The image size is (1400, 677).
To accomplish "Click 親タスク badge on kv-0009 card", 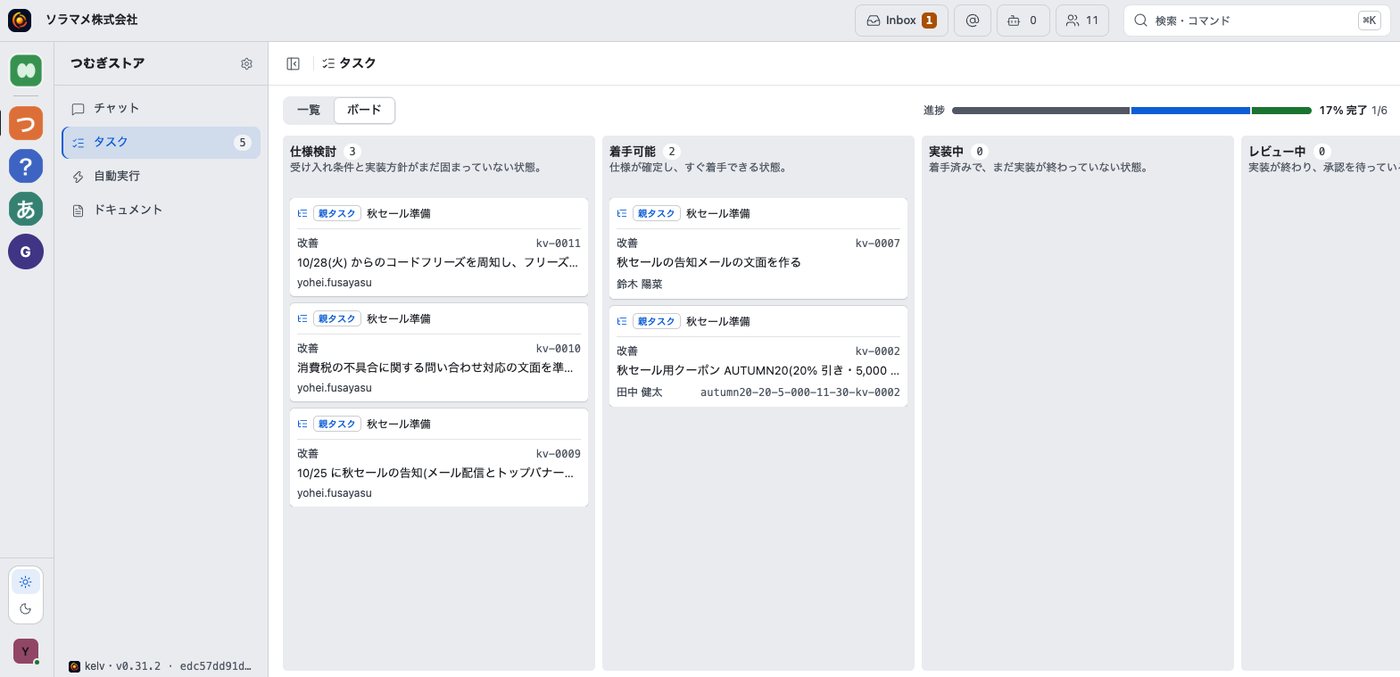I will pyautogui.click(x=337, y=424).
